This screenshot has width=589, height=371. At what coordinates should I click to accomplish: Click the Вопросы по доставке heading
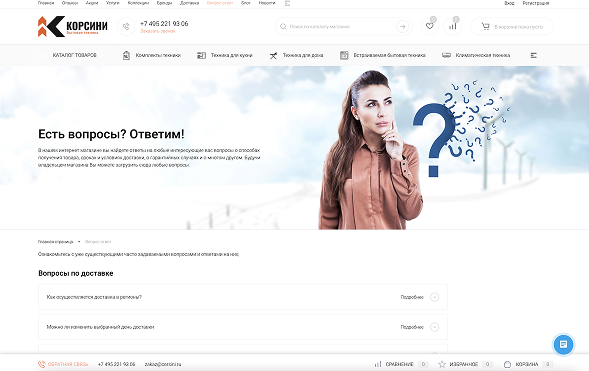click(x=76, y=273)
